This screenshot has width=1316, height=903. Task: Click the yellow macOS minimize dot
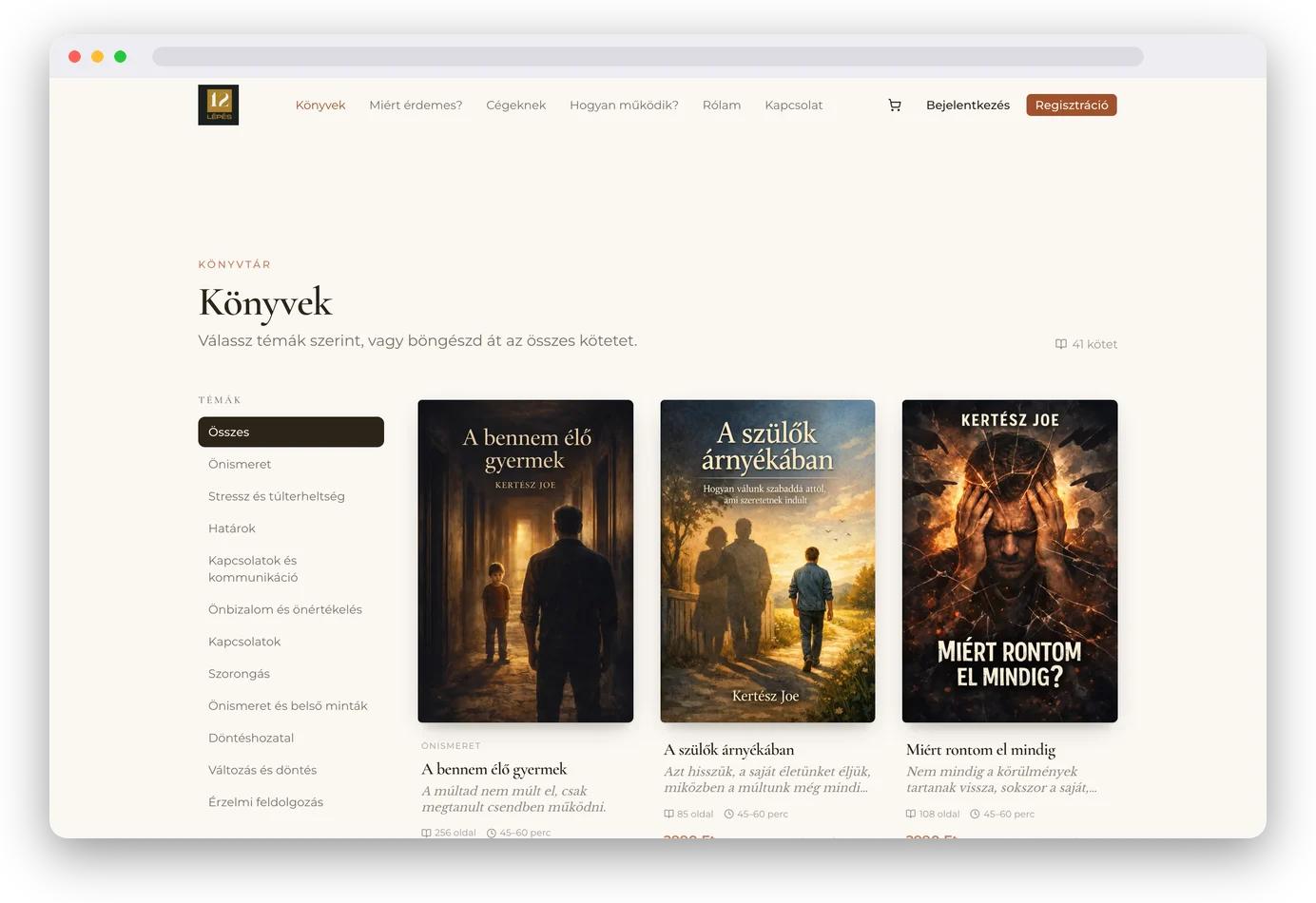click(98, 57)
